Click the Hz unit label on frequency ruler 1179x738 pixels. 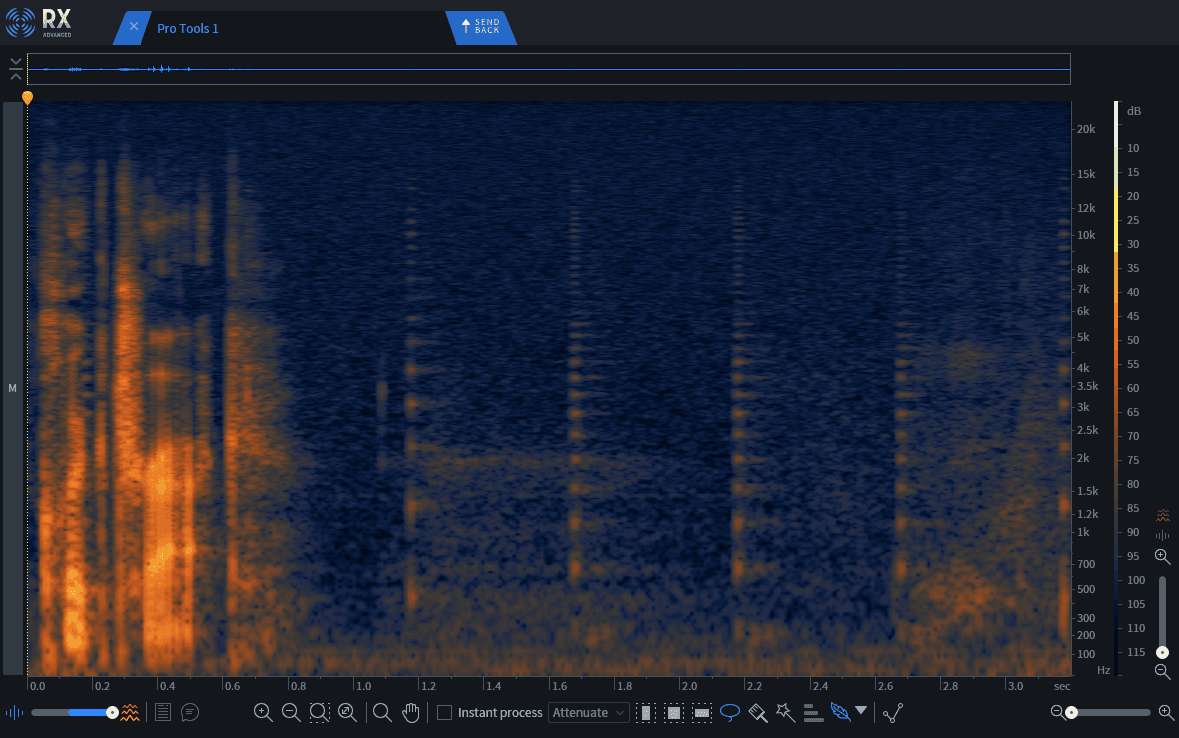coord(1103,670)
